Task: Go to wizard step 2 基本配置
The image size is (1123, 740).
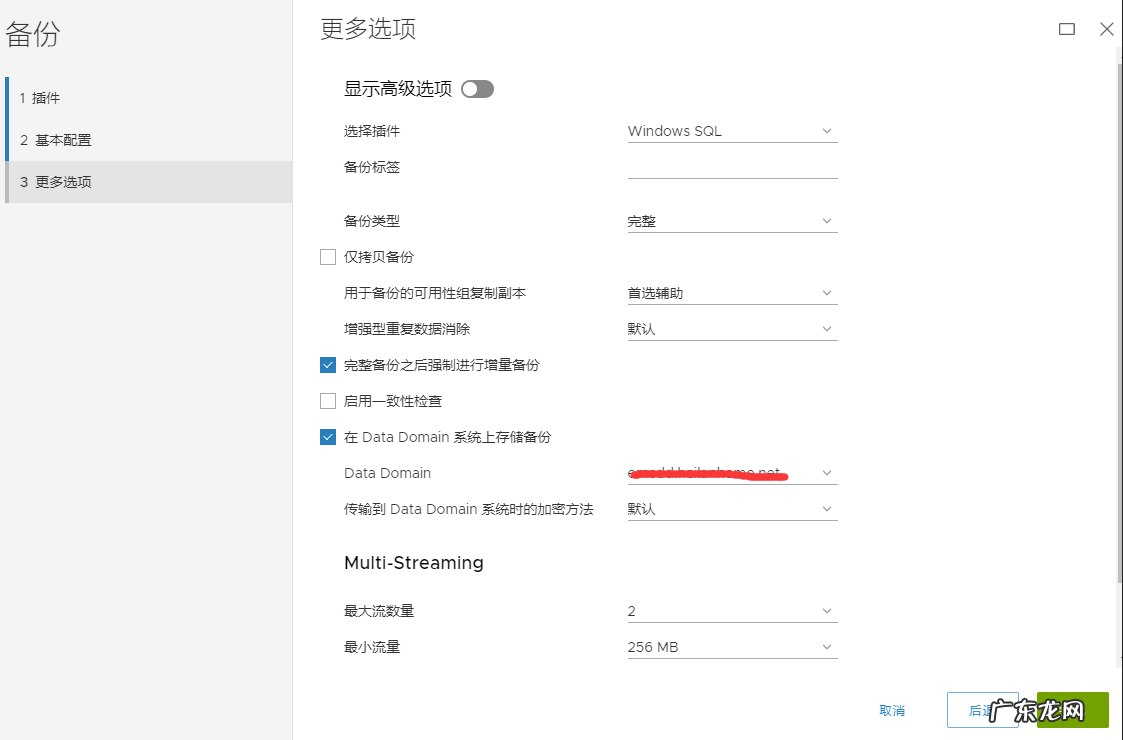Action: point(55,140)
